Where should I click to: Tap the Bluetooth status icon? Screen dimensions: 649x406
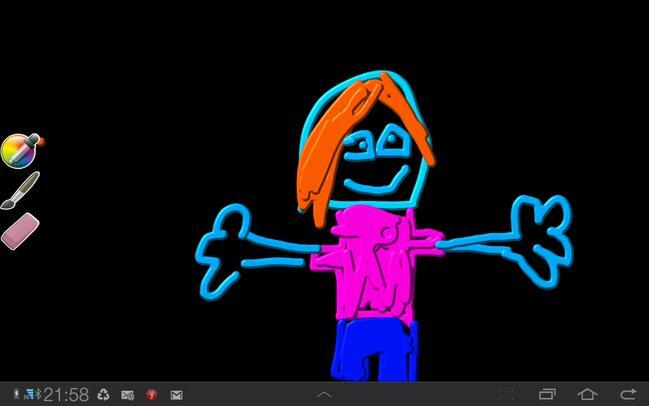click(x=38, y=394)
